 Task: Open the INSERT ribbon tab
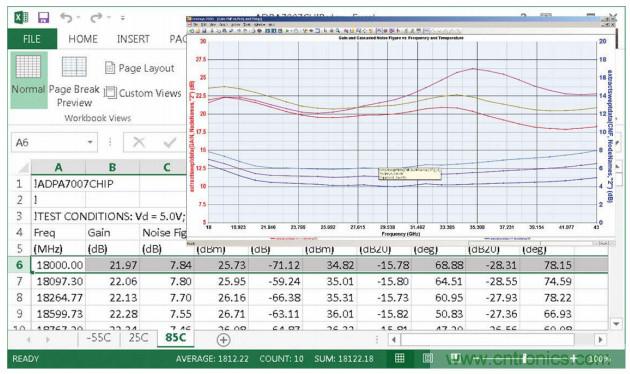click(x=133, y=39)
